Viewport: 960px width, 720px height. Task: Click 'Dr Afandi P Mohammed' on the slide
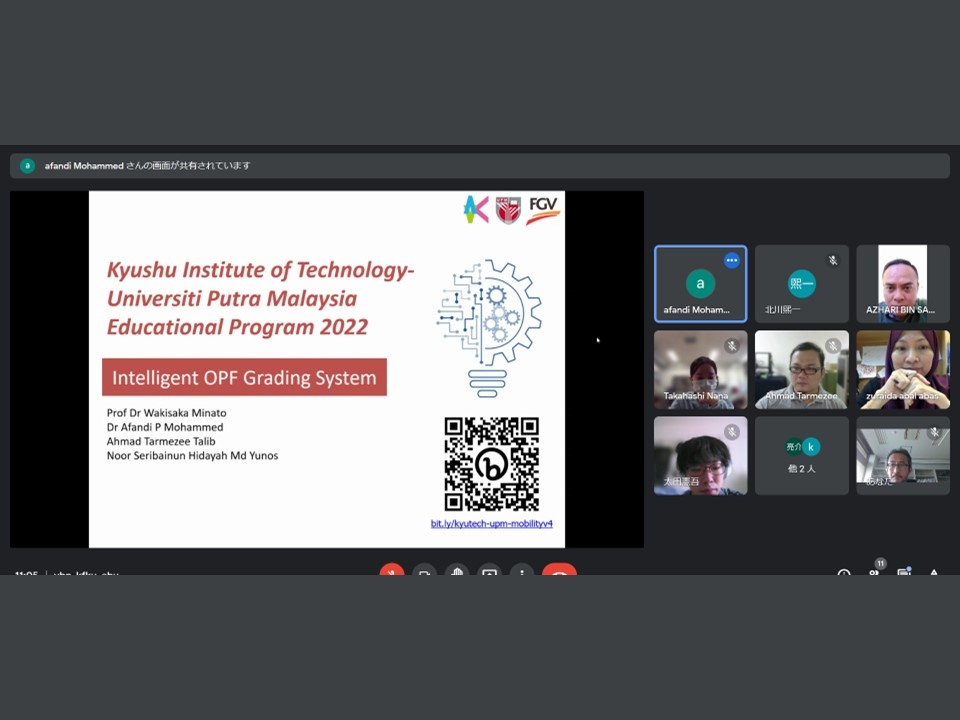[165, 427]
